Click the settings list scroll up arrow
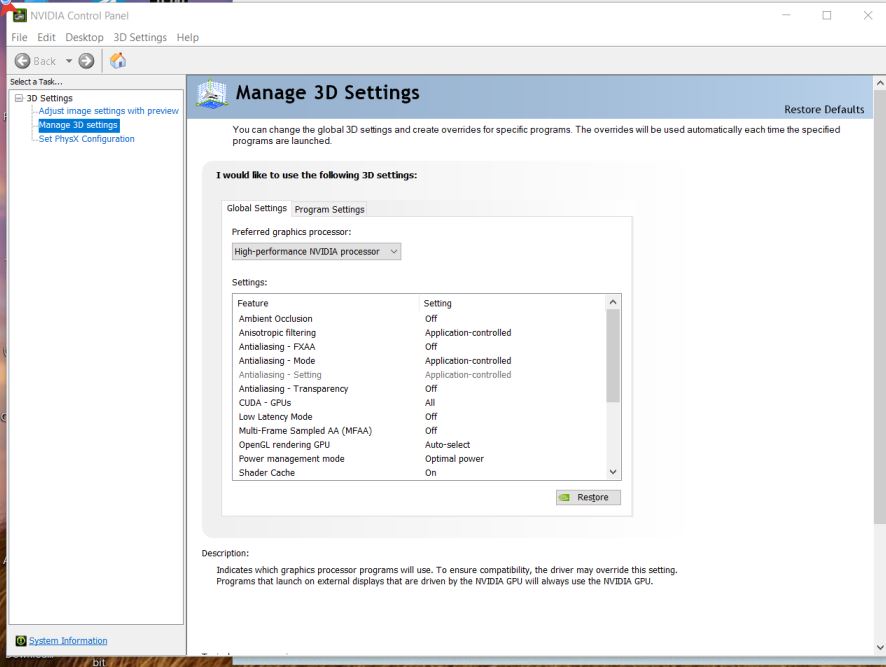 [x=613, y=302]
